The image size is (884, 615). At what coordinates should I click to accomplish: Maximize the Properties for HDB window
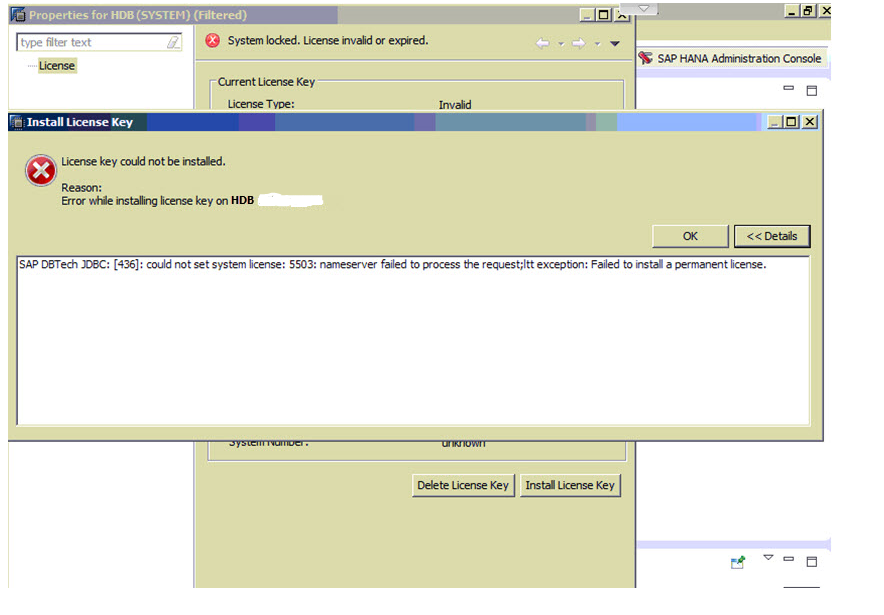point(604,15)
